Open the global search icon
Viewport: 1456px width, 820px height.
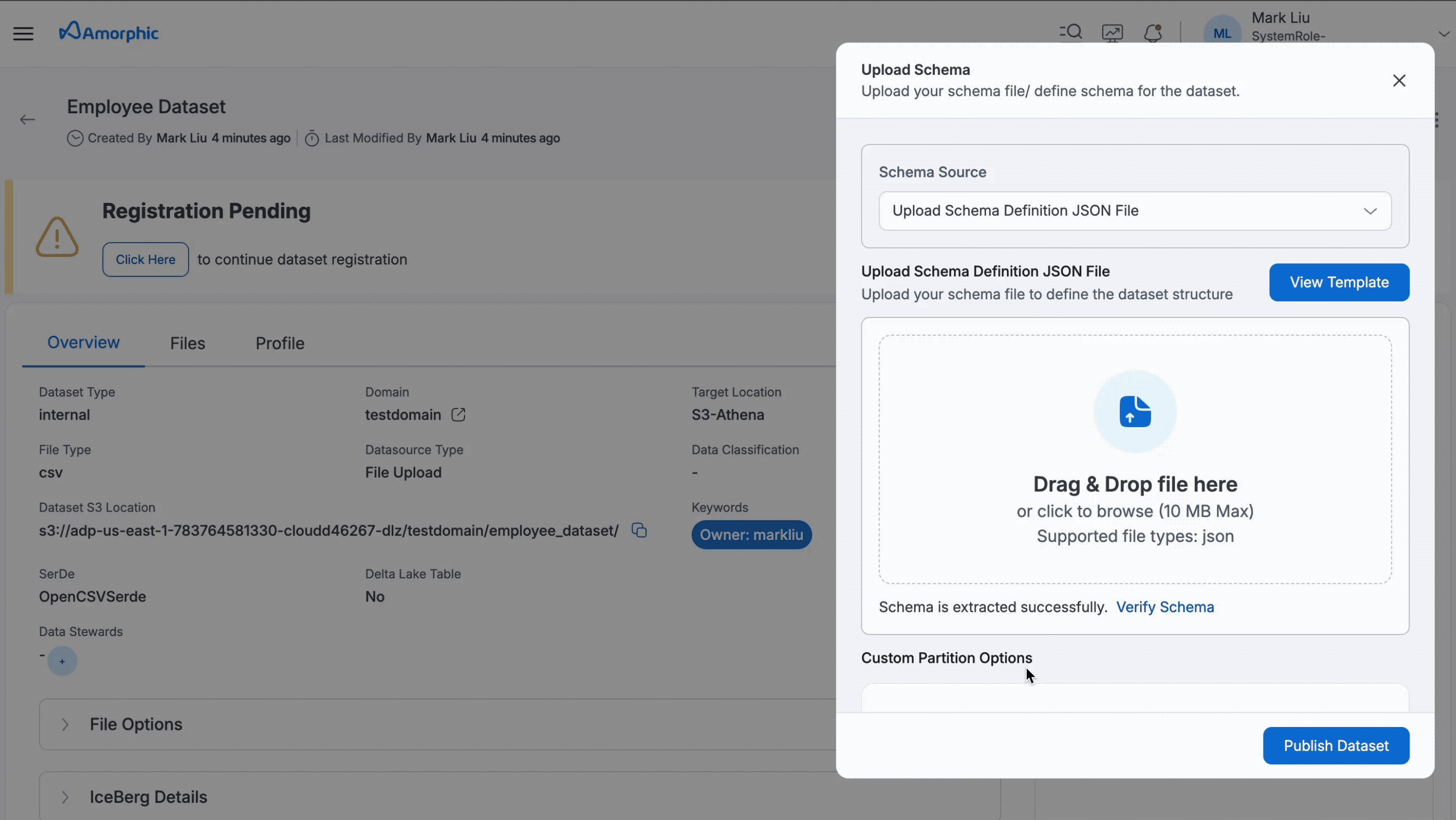pos(1070,32)
